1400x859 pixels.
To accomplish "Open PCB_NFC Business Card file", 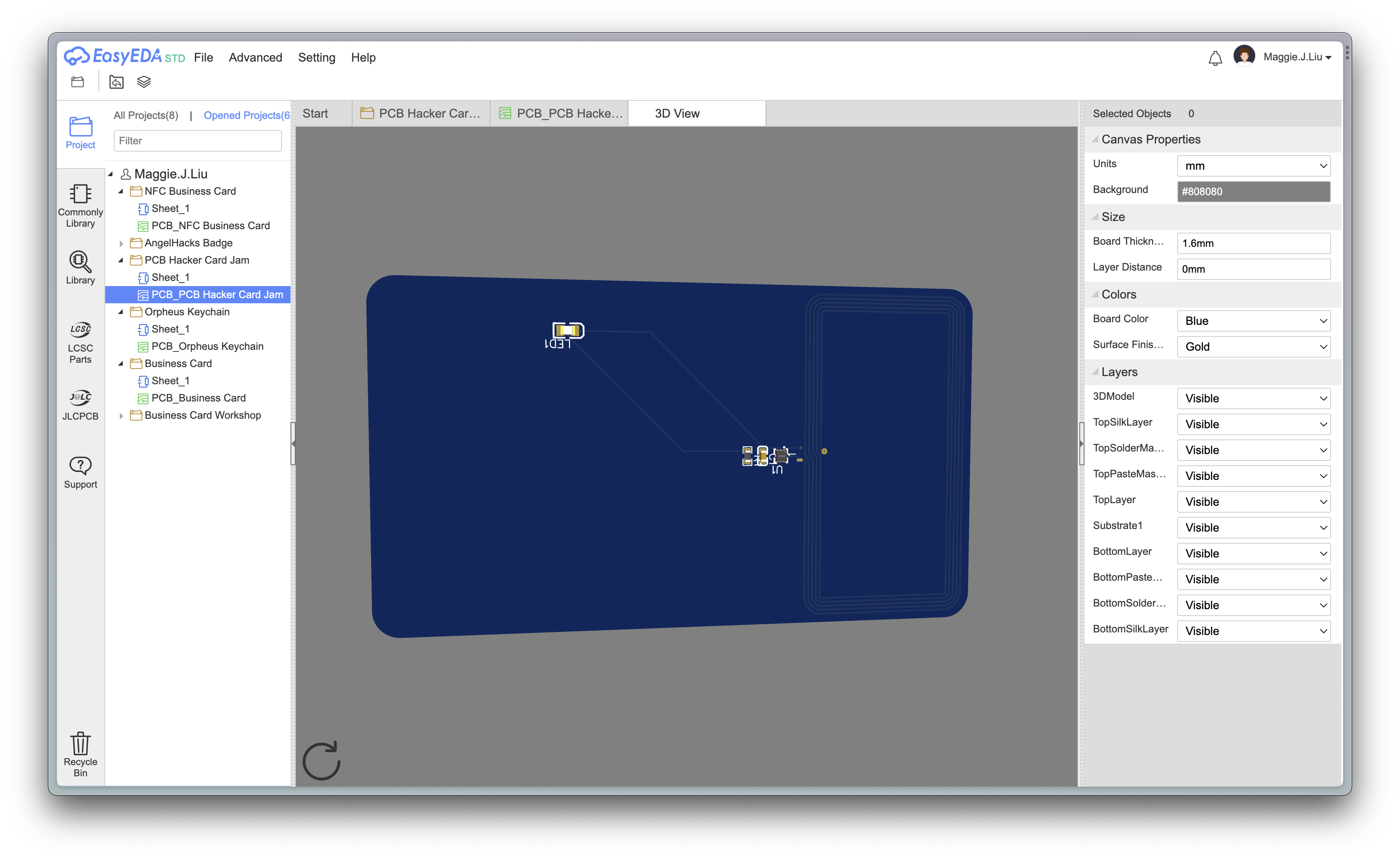I will [210, 226].
